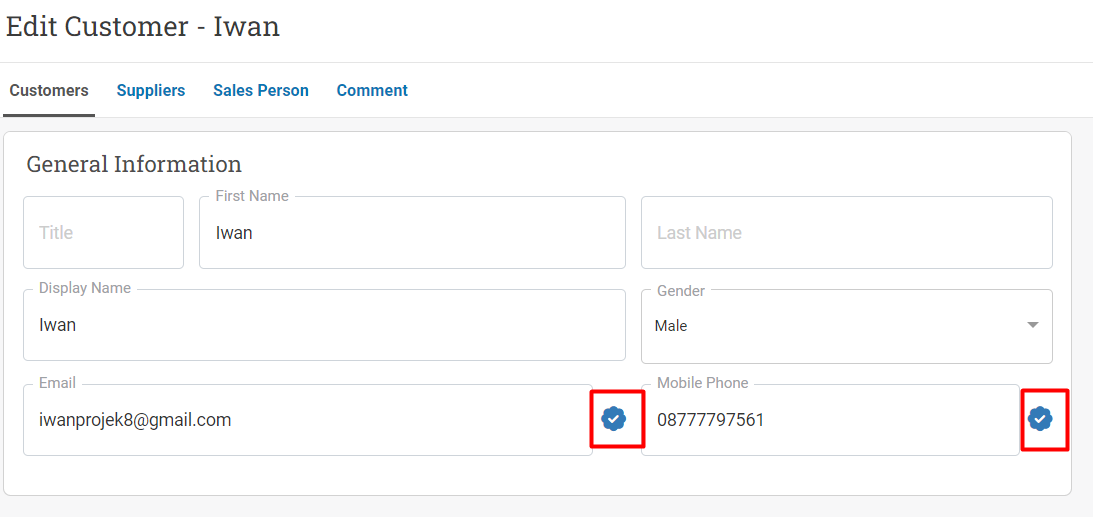This screenshot has height=517, width=1093.
Task: Click the Display Name field
Action: [x=324, y=325]
